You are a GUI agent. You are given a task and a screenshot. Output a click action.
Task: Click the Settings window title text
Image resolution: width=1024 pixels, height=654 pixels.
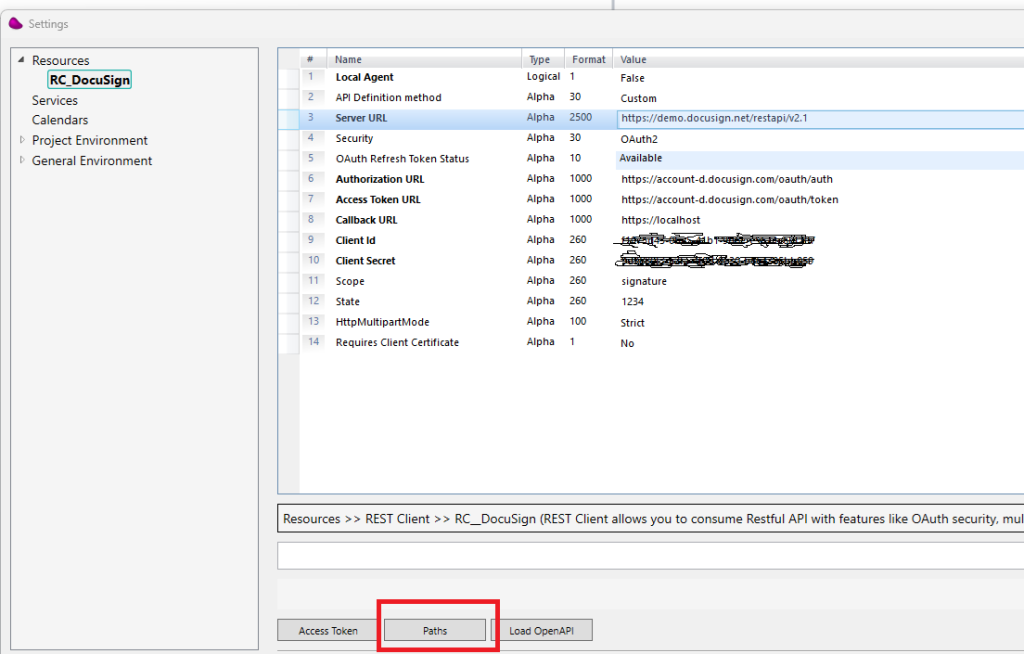tap(48, 24)
